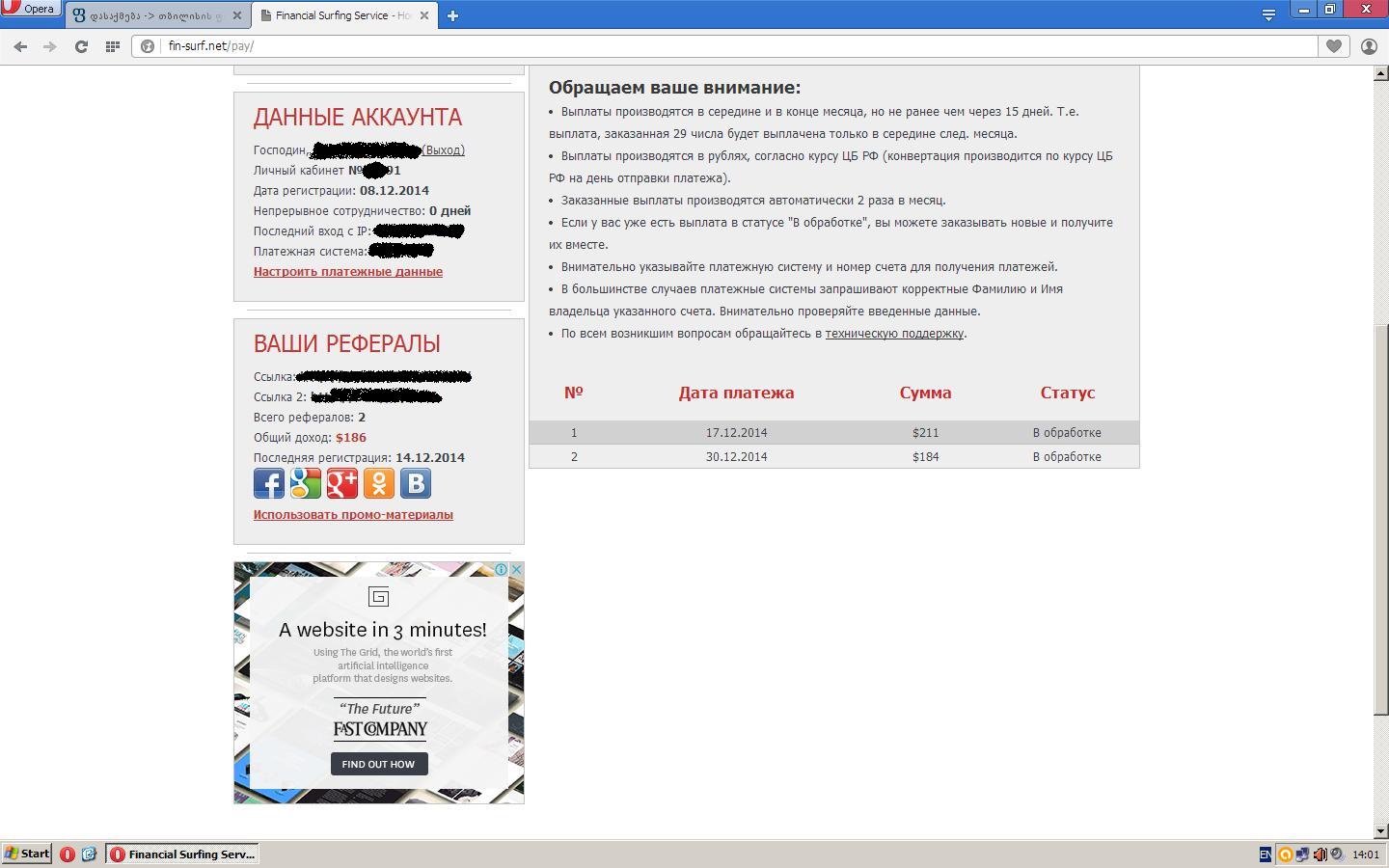
Task: Click the Сумма column header
Action: coord(925,393)
